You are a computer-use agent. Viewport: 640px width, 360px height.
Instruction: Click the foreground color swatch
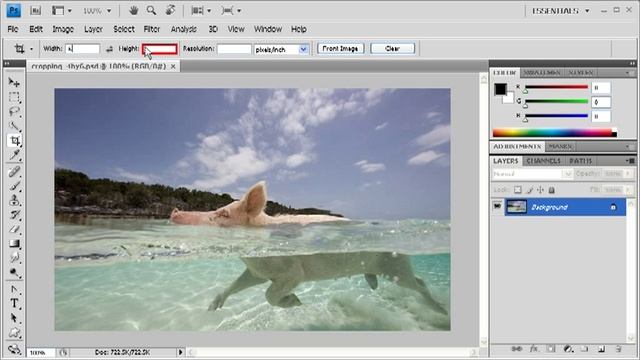pyautogui.click(x=500, y=89)
